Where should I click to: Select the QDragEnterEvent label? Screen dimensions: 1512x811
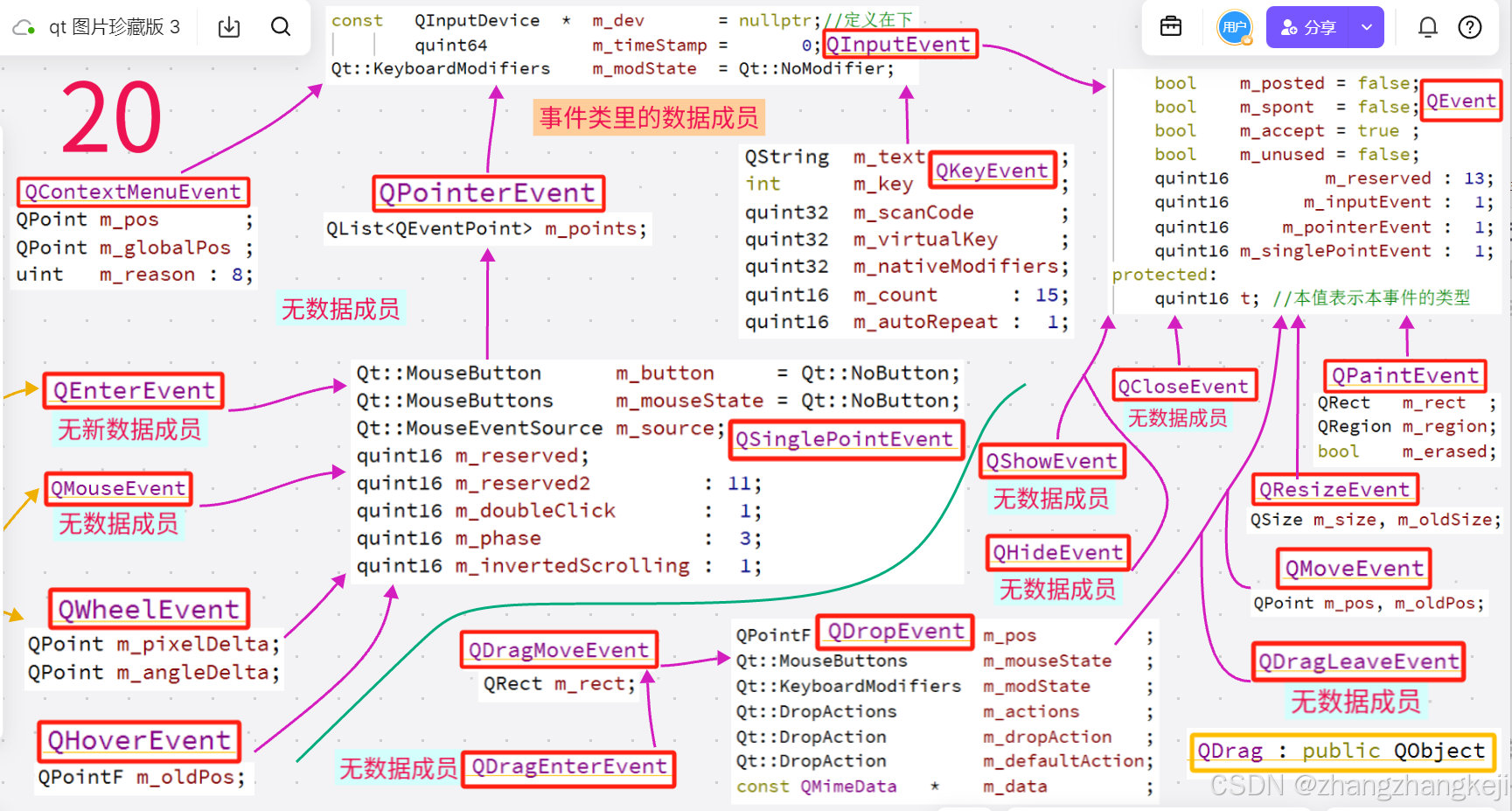click(568, 767)
